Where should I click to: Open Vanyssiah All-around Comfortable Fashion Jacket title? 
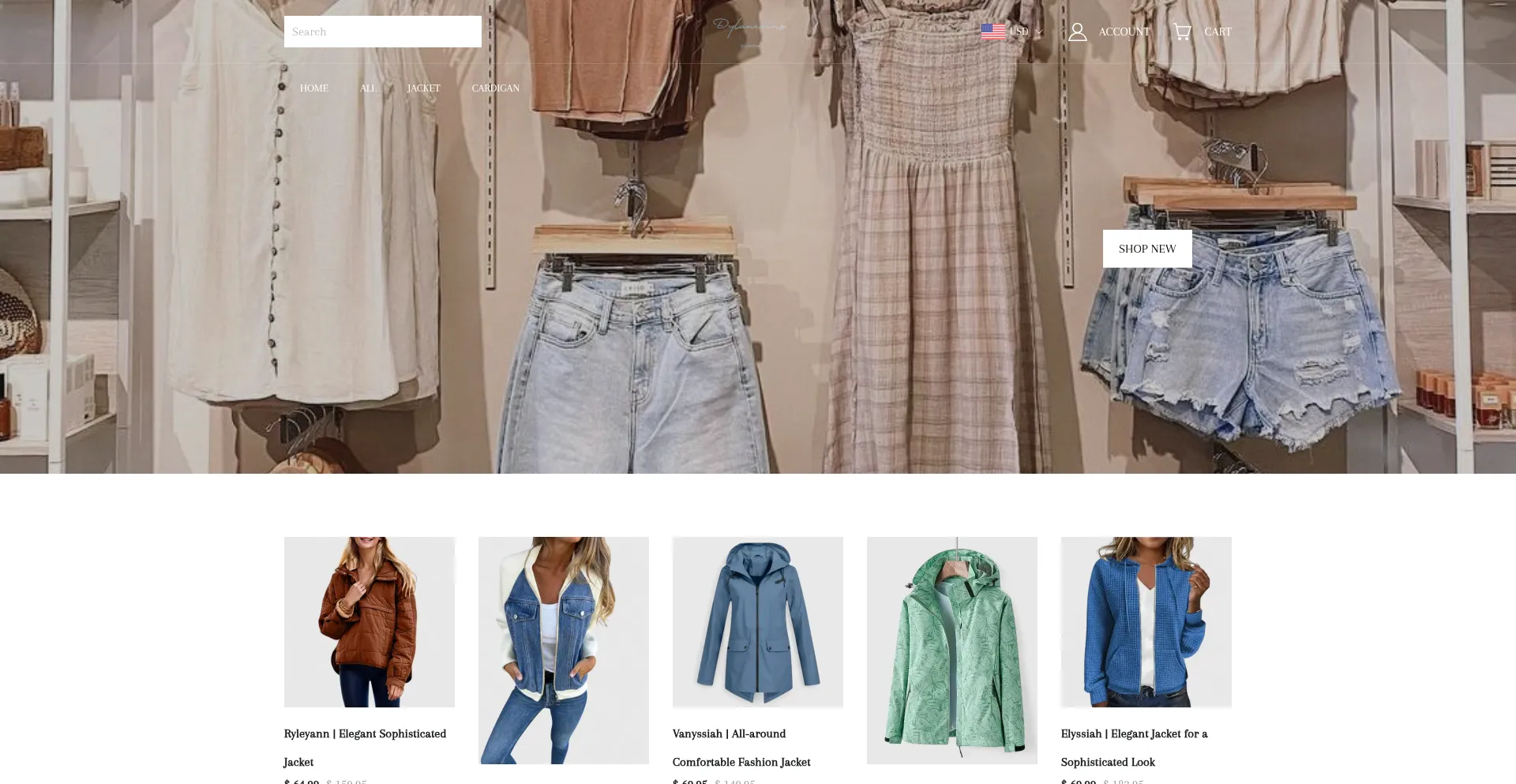741,748
